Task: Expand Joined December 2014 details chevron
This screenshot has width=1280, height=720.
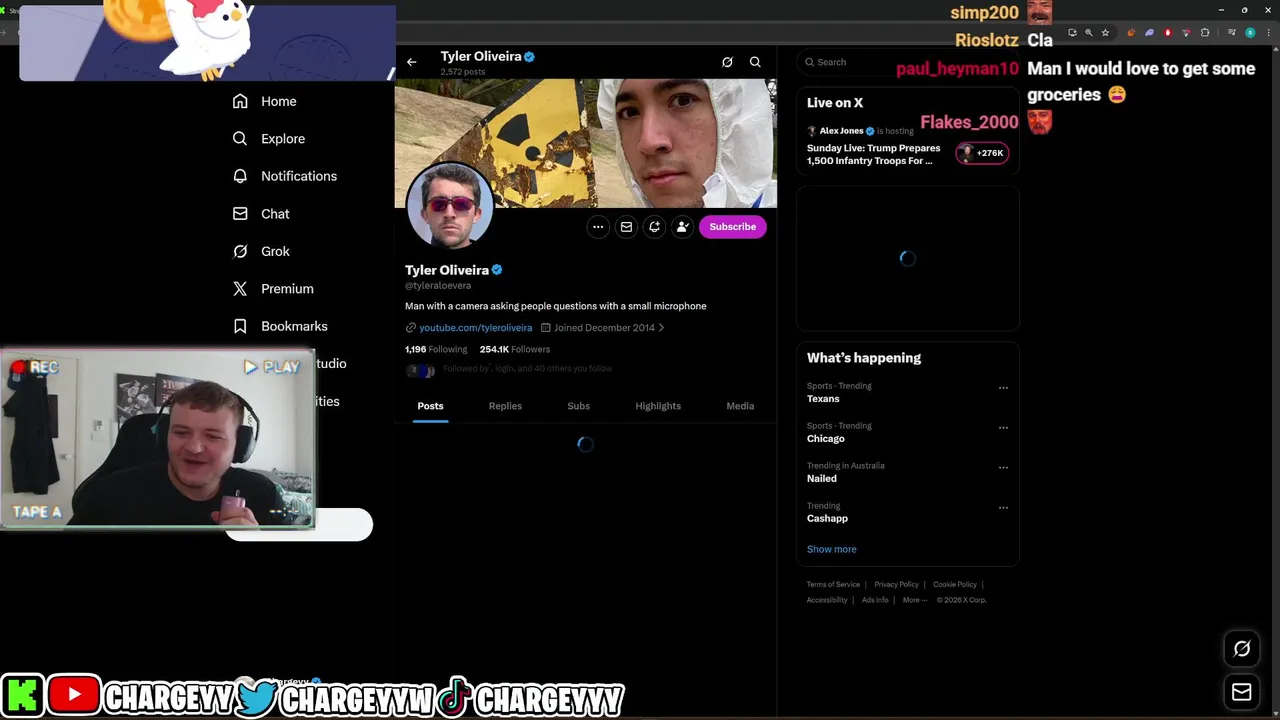Action: pyautogui.click(x=661, y=328)
